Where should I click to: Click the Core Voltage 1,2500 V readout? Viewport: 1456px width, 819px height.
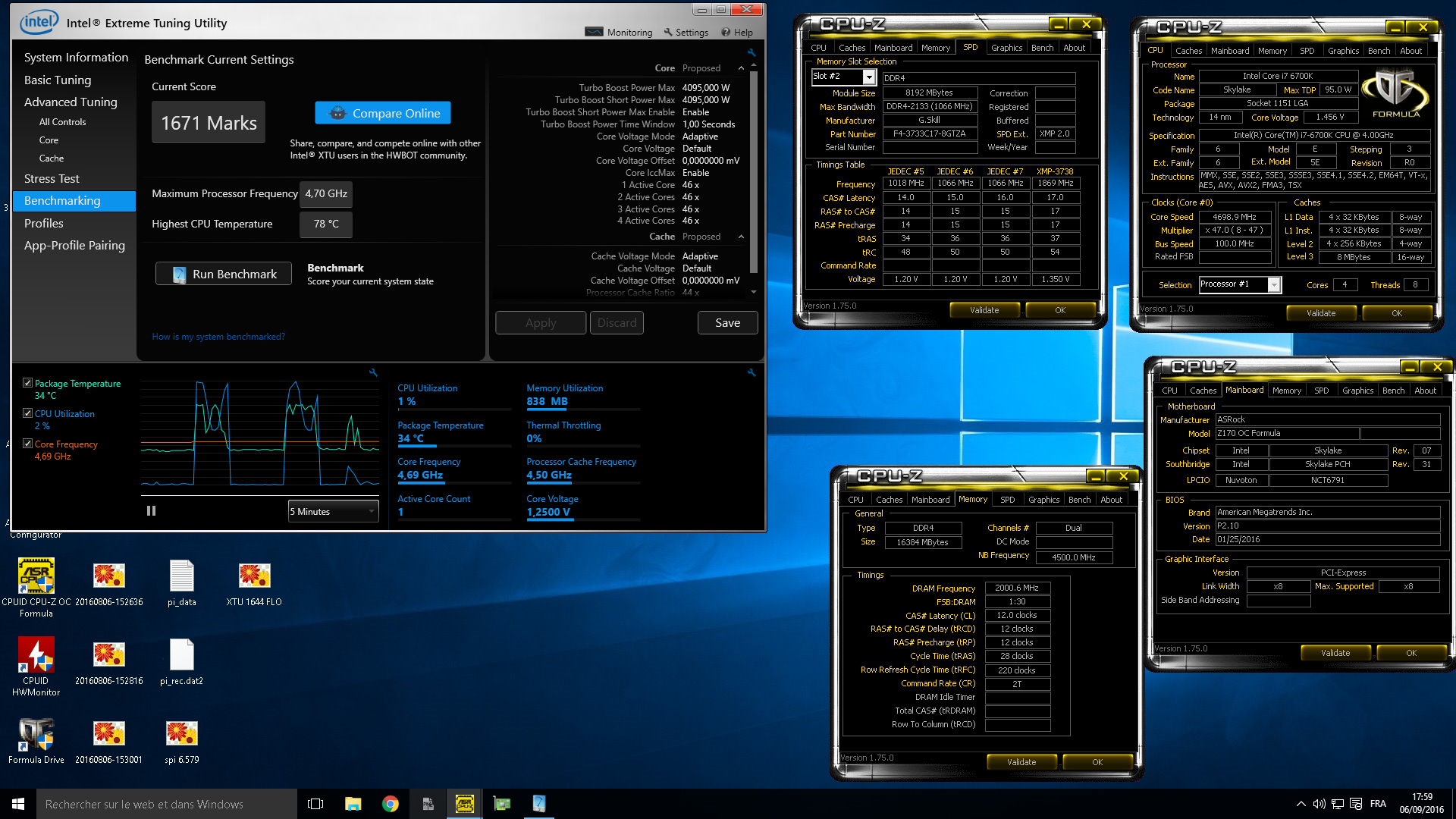tap(548, 512)
